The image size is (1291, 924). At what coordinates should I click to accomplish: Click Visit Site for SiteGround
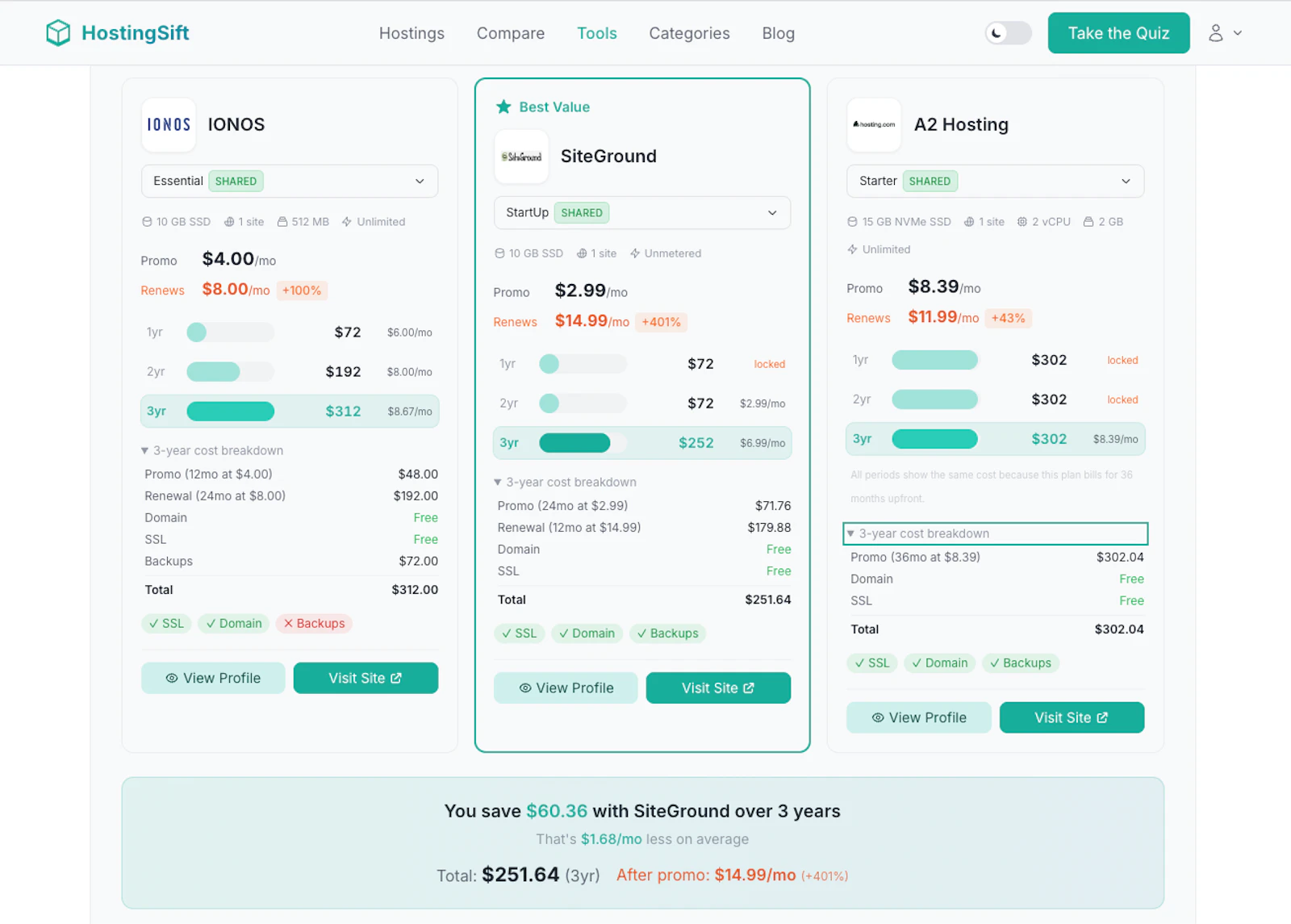(x=718, y=688)
